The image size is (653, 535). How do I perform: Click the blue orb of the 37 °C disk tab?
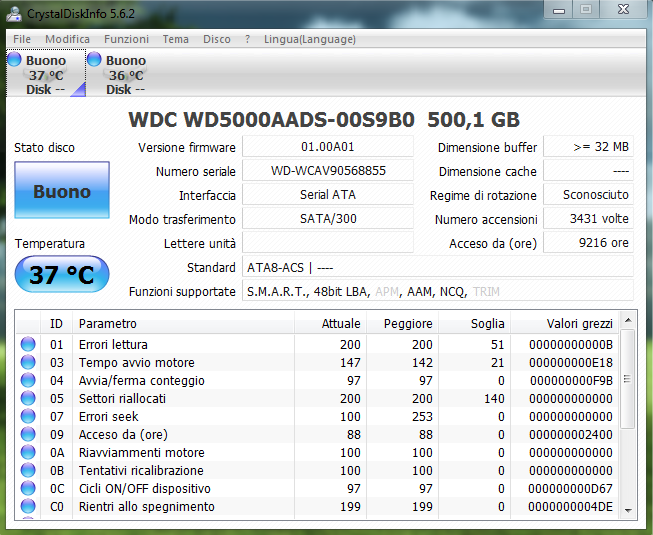14,59
